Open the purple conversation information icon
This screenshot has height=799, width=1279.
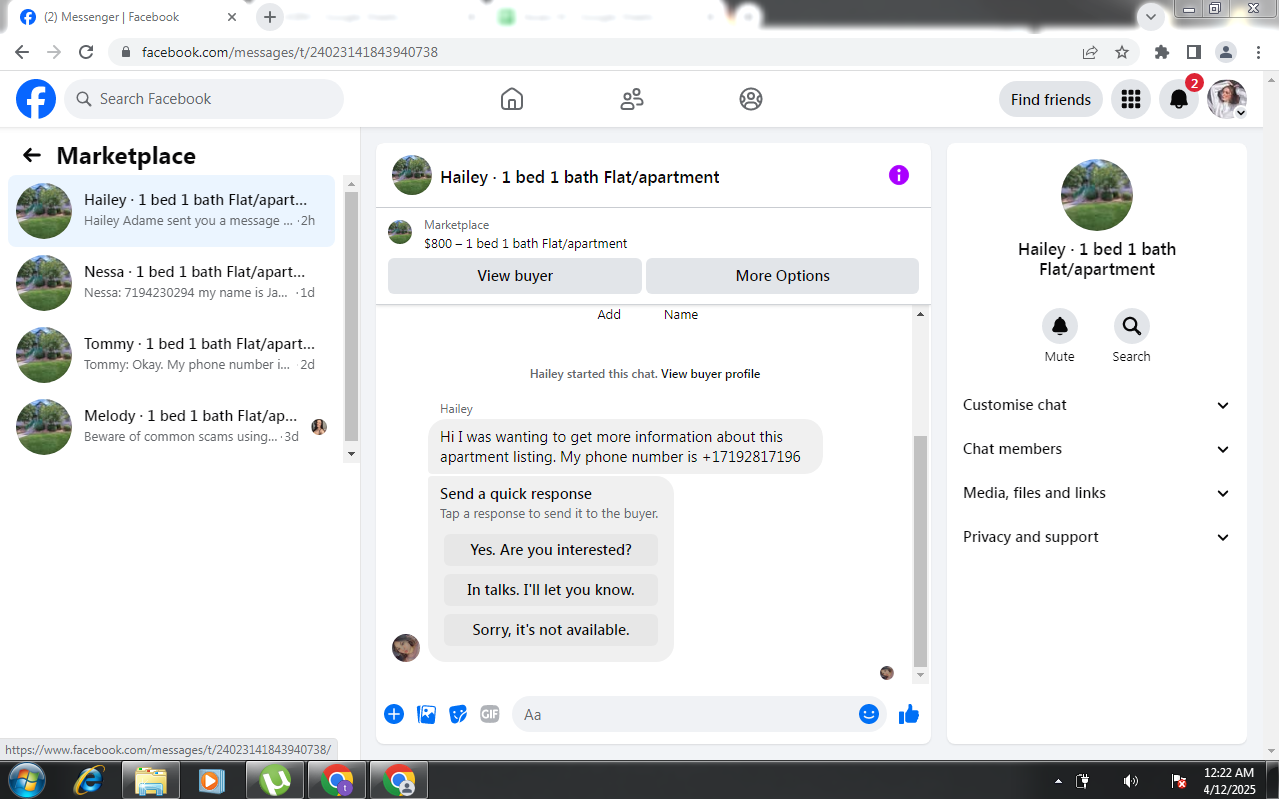pos(899,176)
